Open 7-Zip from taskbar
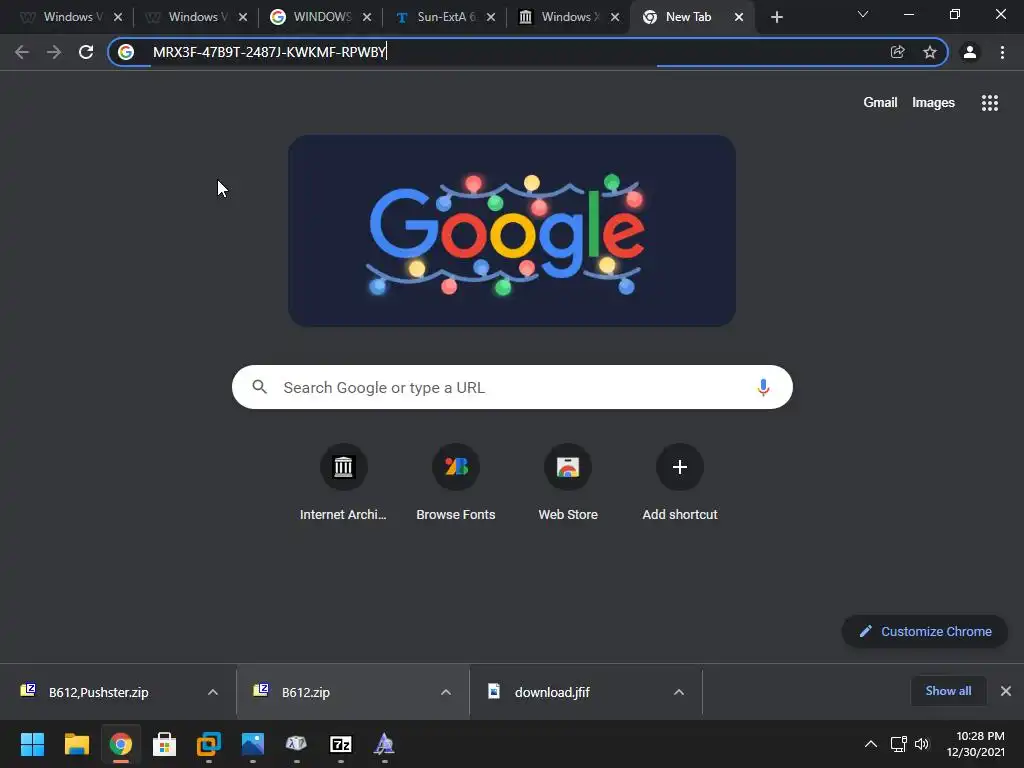1024x768 pixels. coord(341,744)
